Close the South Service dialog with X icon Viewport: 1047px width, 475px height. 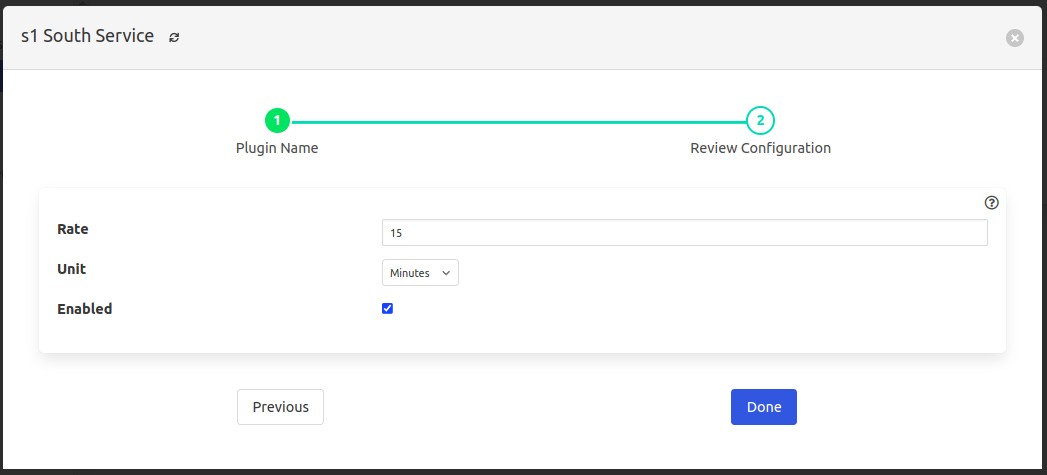(1014, 38)
